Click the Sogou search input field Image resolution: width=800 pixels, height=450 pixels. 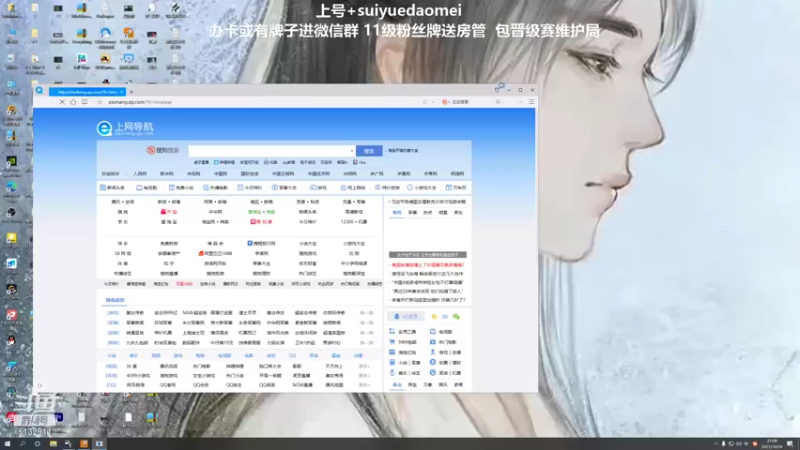(x=269, y=151)
